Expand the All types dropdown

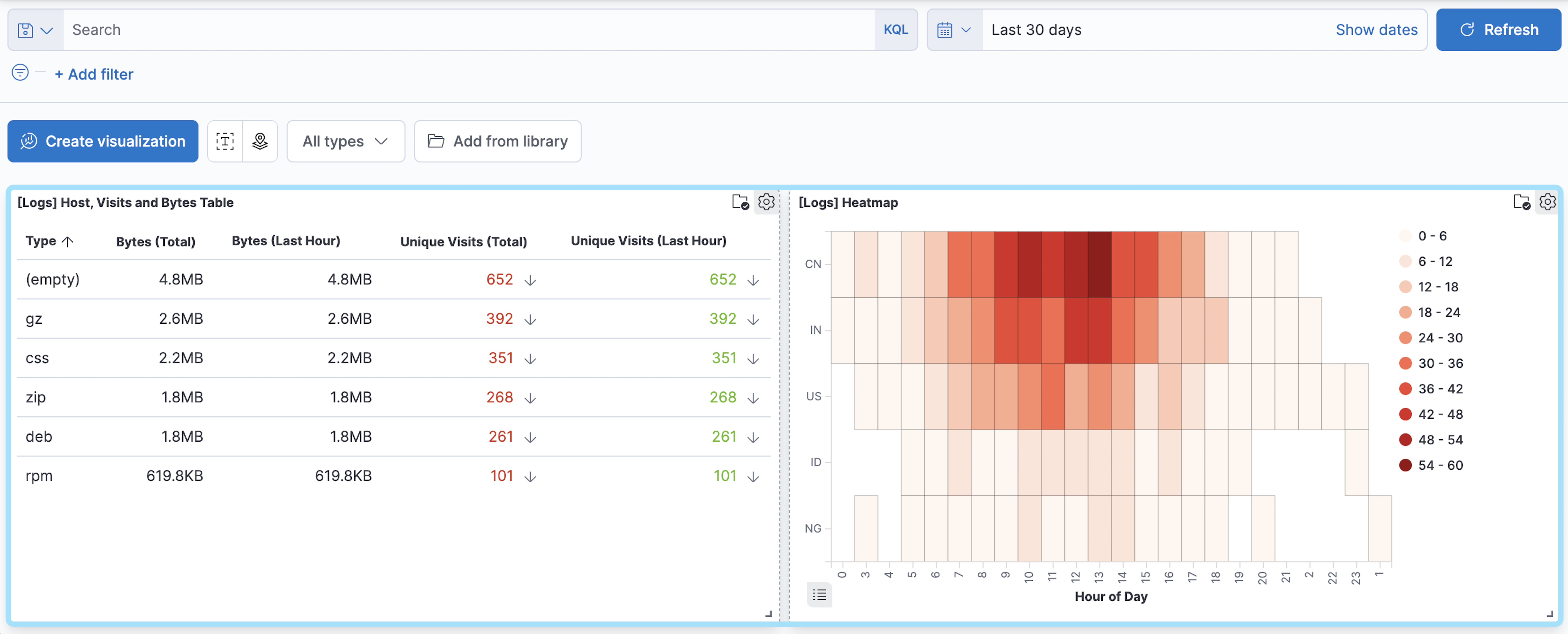[345, 141]
